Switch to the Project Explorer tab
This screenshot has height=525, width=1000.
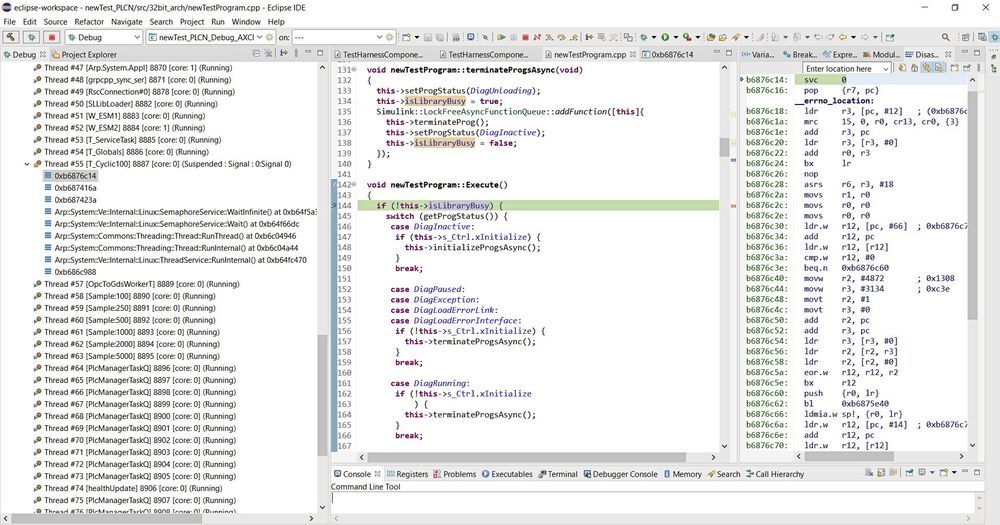[x=88, y=54]
